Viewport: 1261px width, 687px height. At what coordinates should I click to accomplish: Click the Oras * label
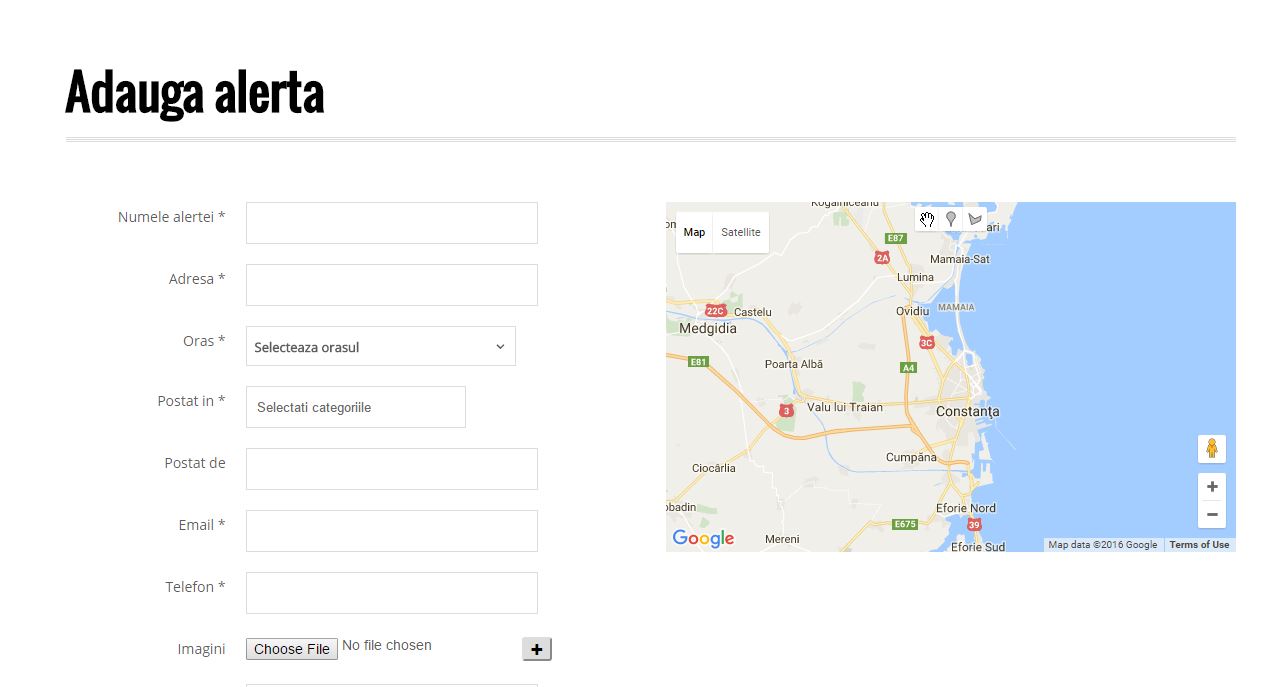click(204, 341)
